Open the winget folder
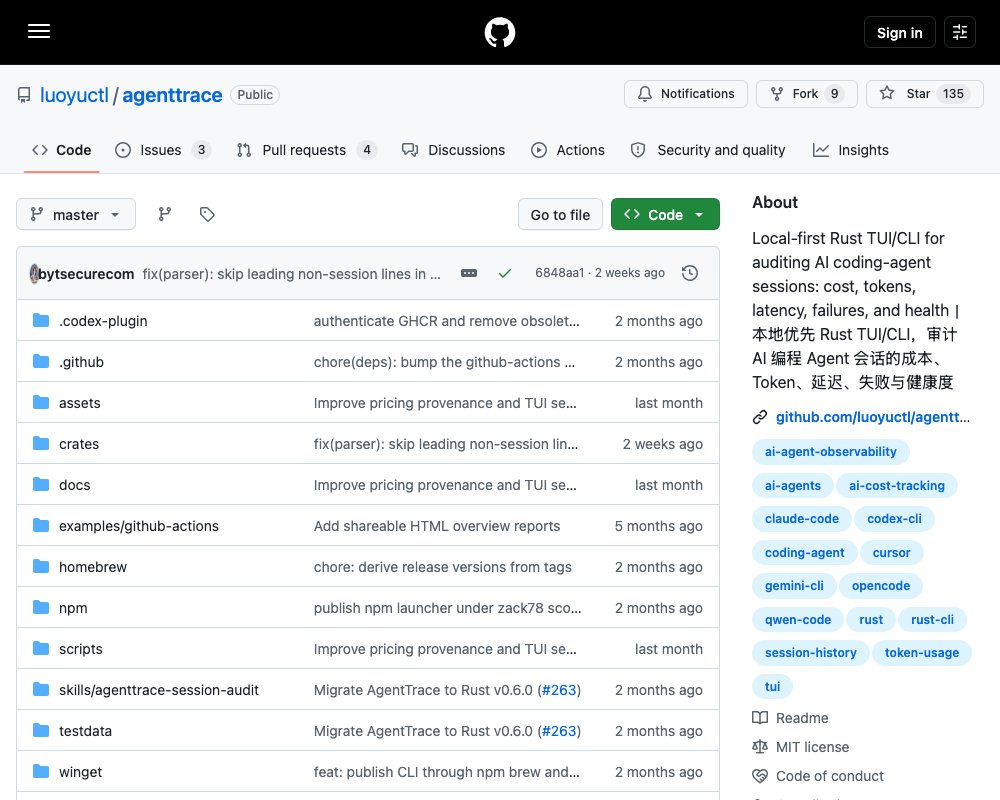This screenshot has width=1000, height=800. (x=80, y=772)
